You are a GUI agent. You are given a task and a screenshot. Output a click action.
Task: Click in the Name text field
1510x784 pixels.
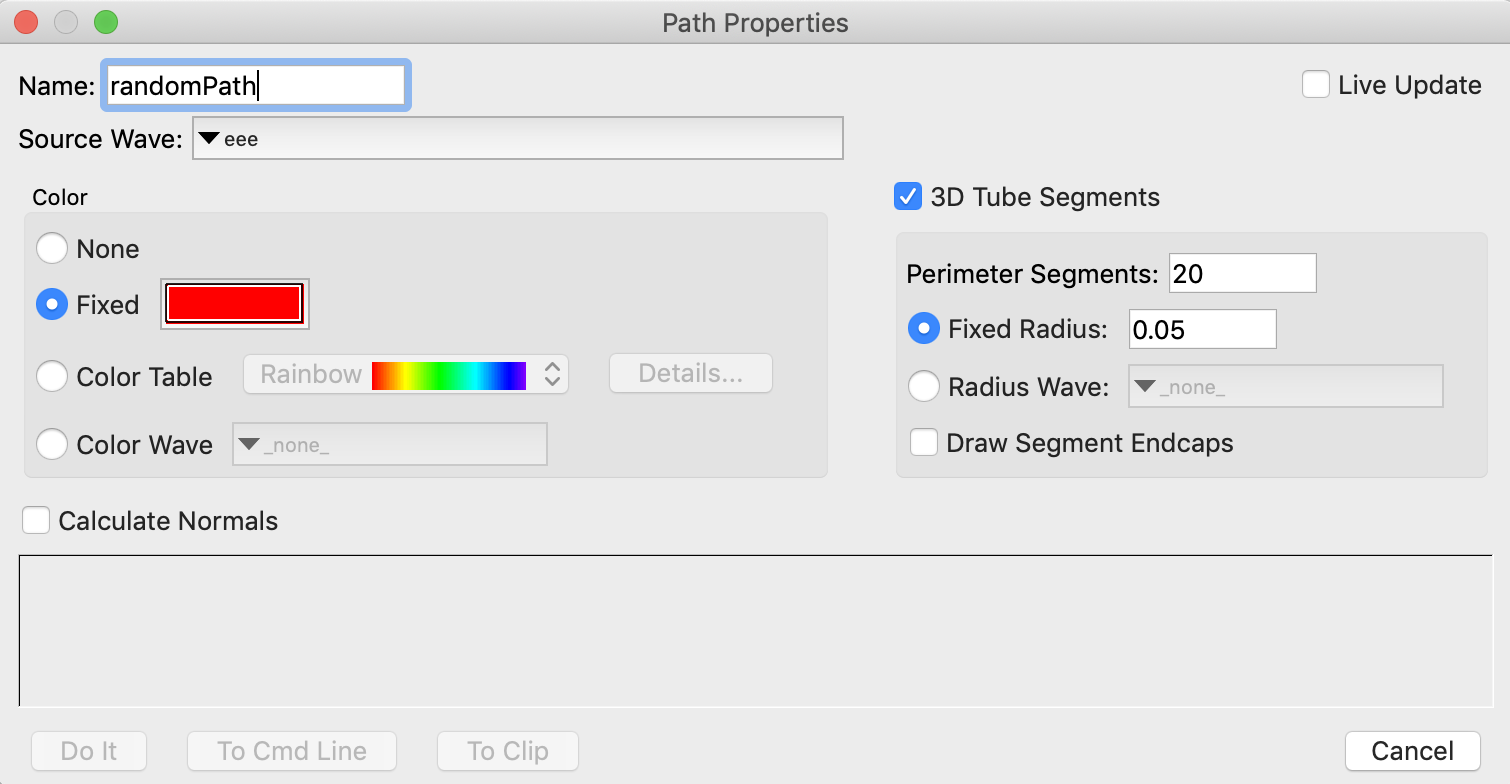(256, 86)
